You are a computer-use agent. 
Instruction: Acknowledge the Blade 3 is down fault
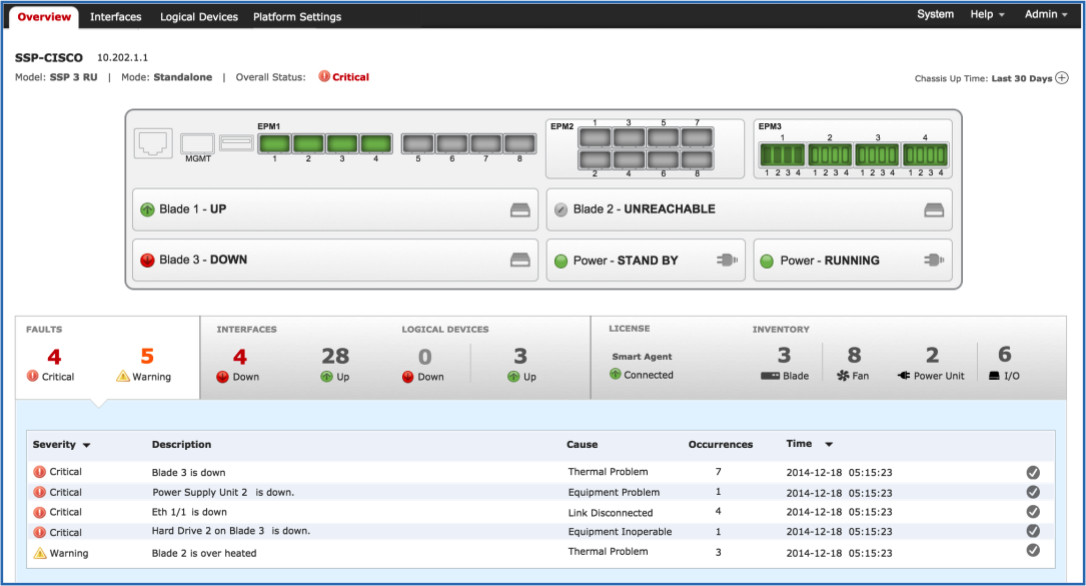pos(1033,472)
